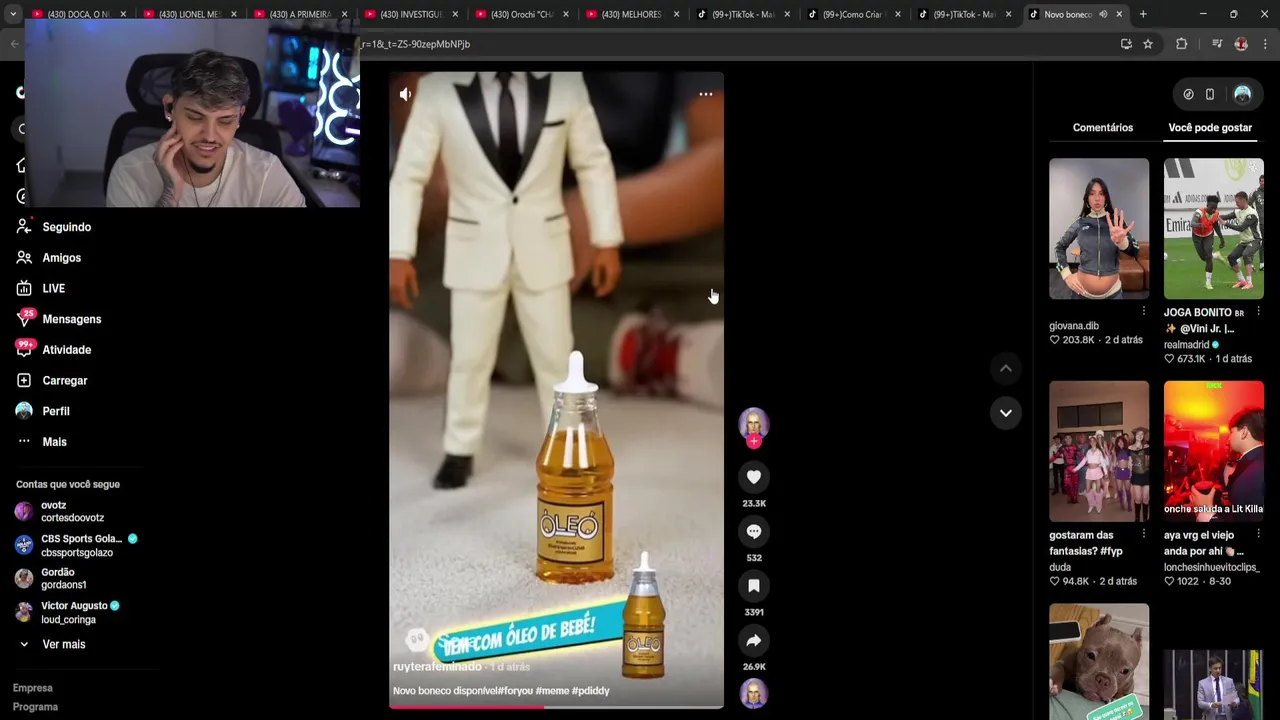Open LIVE in the sidebar
The width and height of the screenshot is (1280, 720).
[x=54, y=288]
